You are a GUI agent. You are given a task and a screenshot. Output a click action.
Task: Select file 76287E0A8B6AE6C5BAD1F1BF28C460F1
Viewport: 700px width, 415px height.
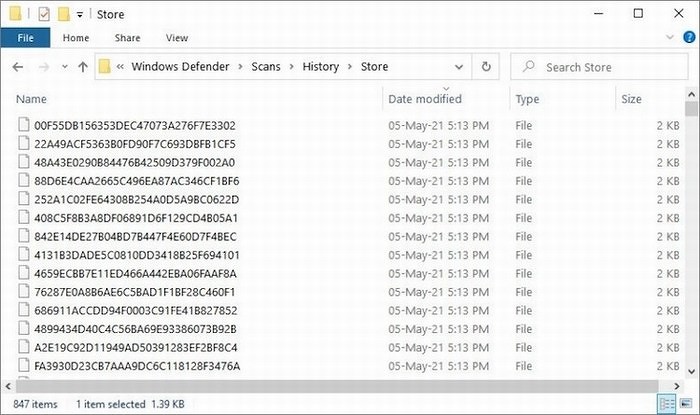[134, 292]
